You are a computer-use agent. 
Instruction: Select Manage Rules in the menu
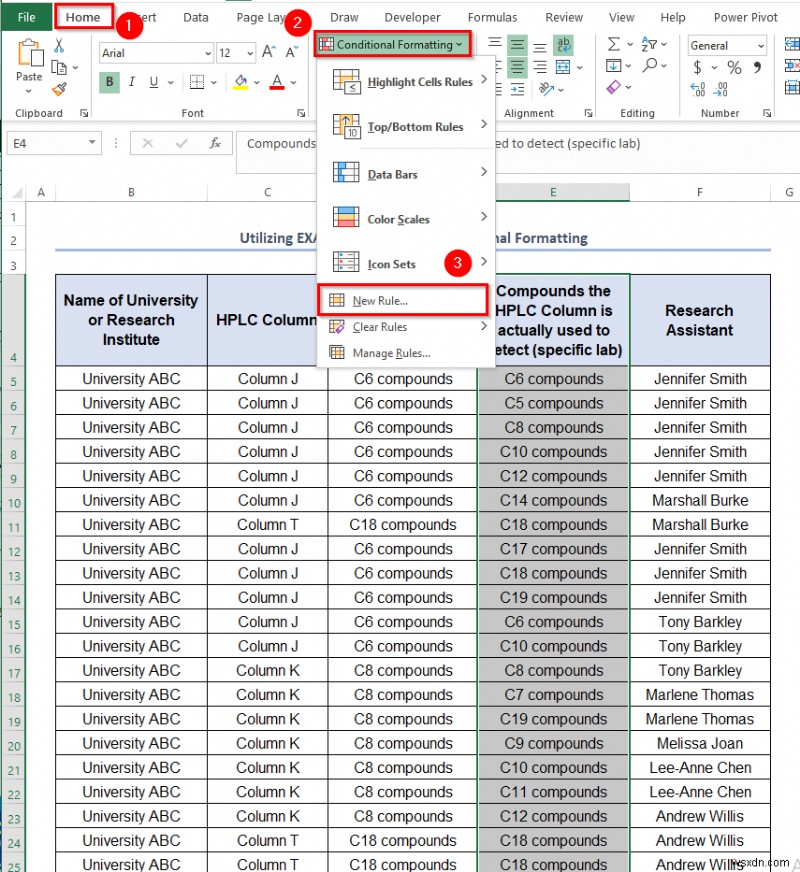coord(391,352)
